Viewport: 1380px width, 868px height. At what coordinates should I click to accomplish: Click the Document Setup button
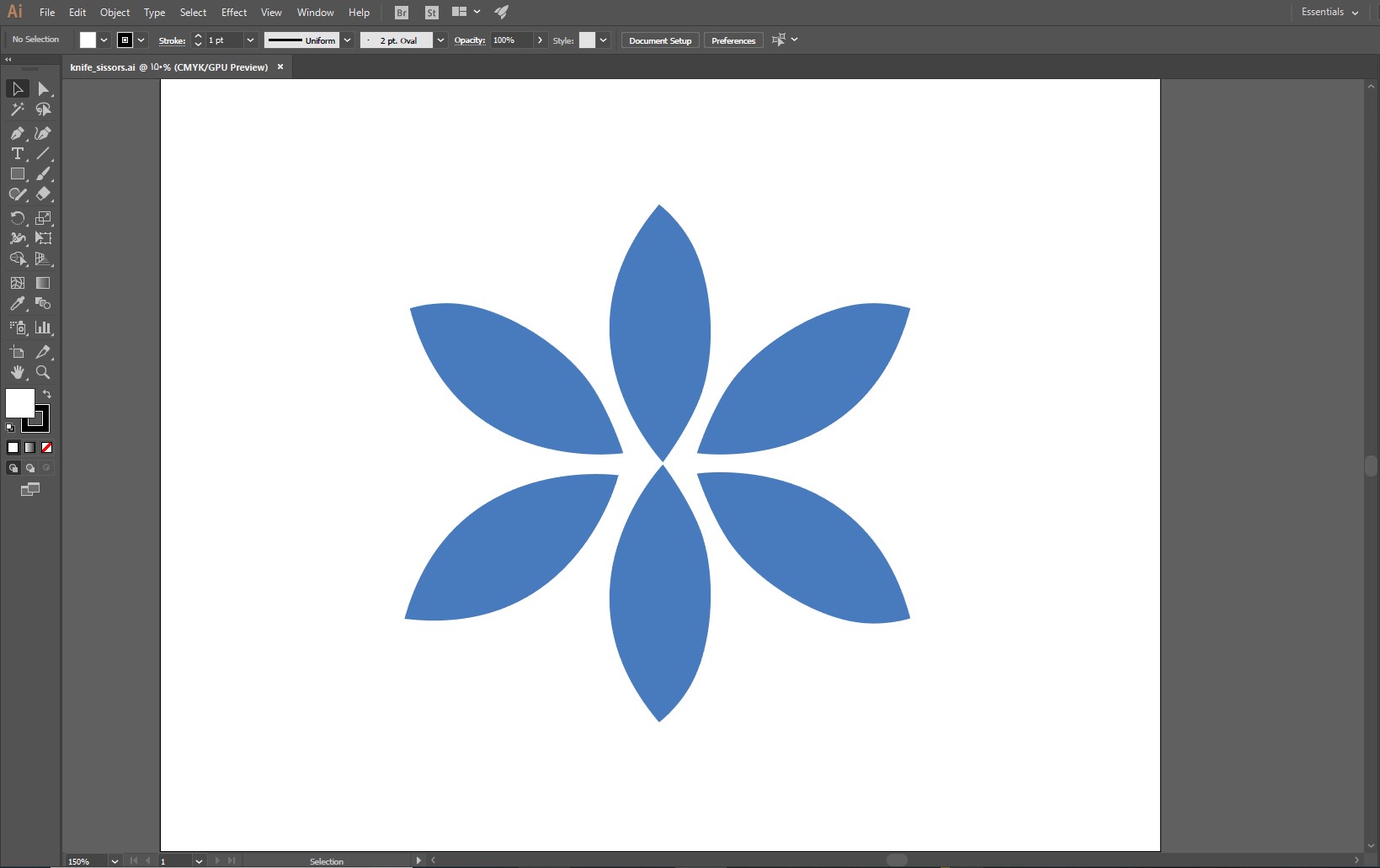[x=660, y=40]
